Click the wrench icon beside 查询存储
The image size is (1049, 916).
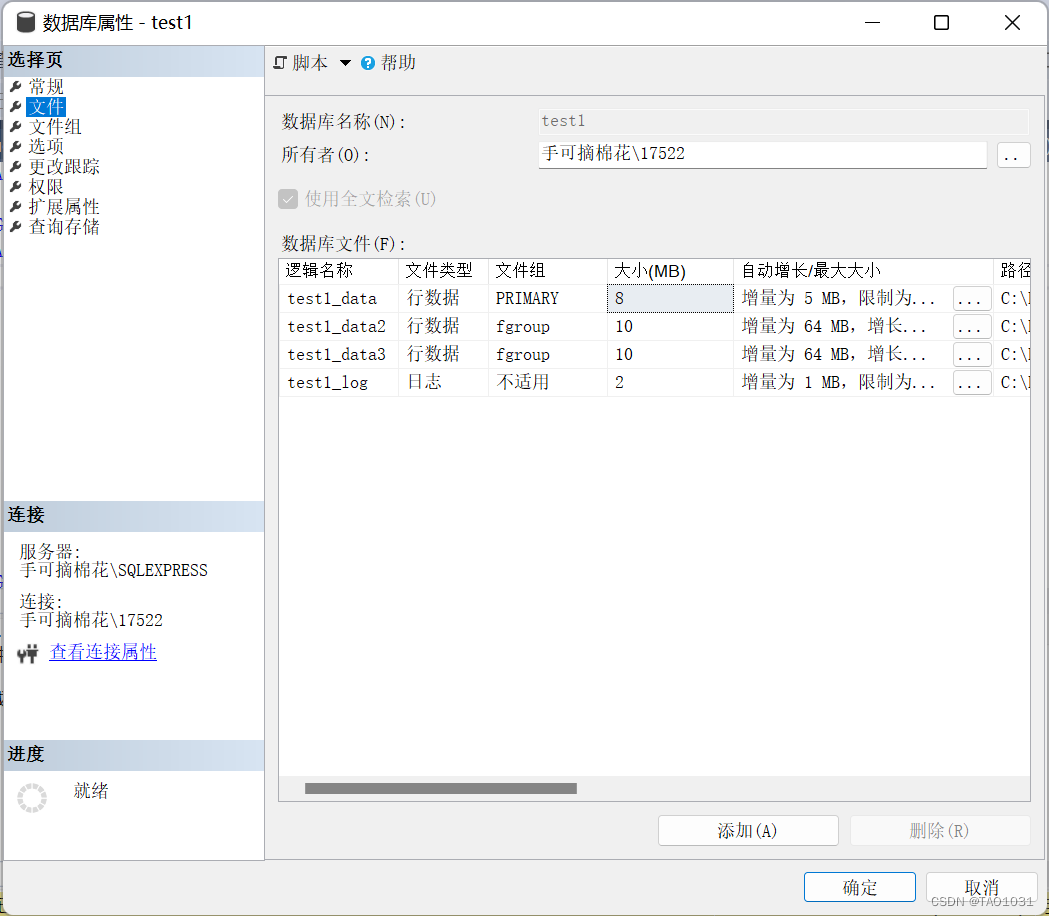[x=16, y=227]
